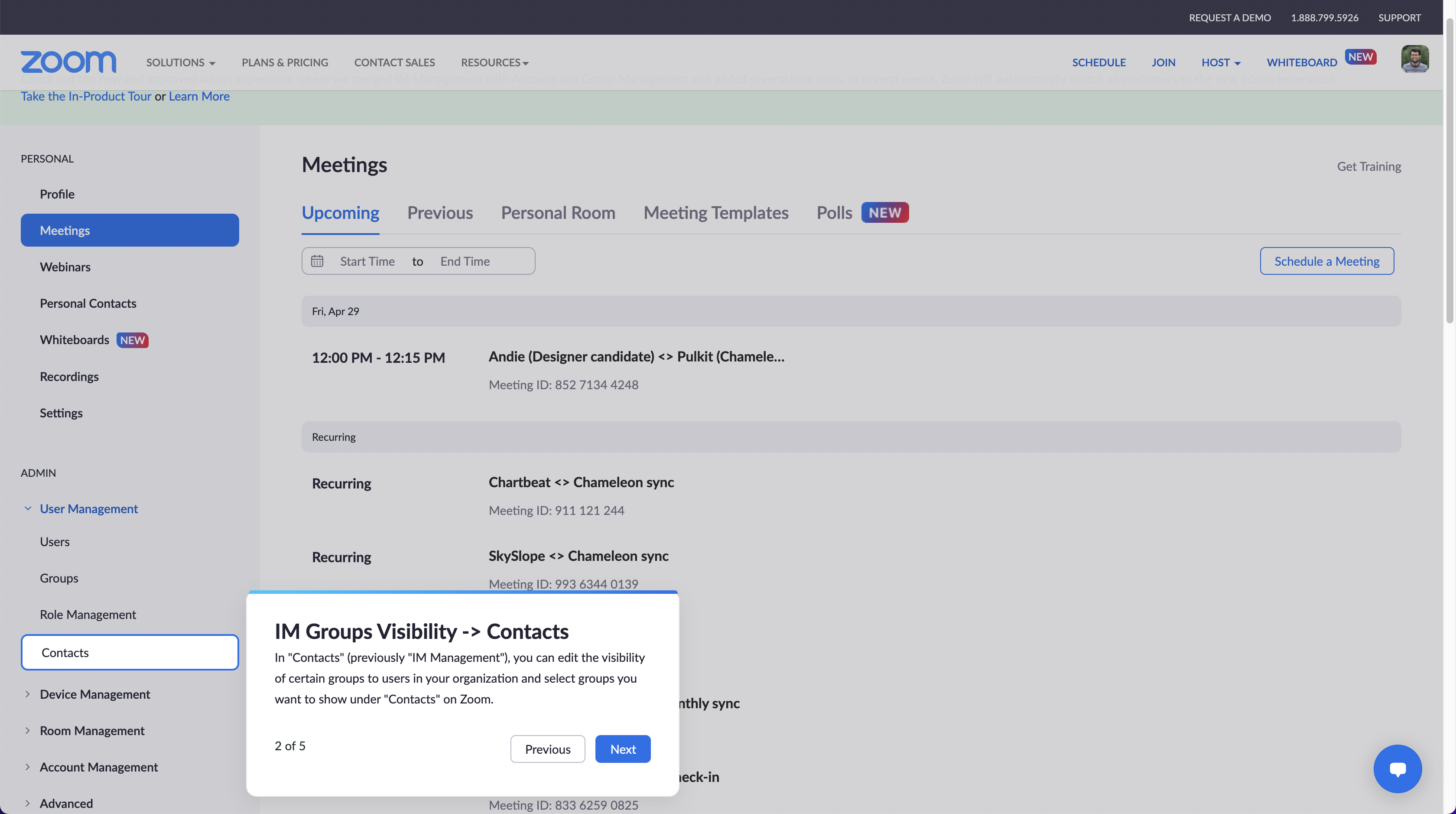
Task: Open the Polls tab
Action: coord(834,212)
